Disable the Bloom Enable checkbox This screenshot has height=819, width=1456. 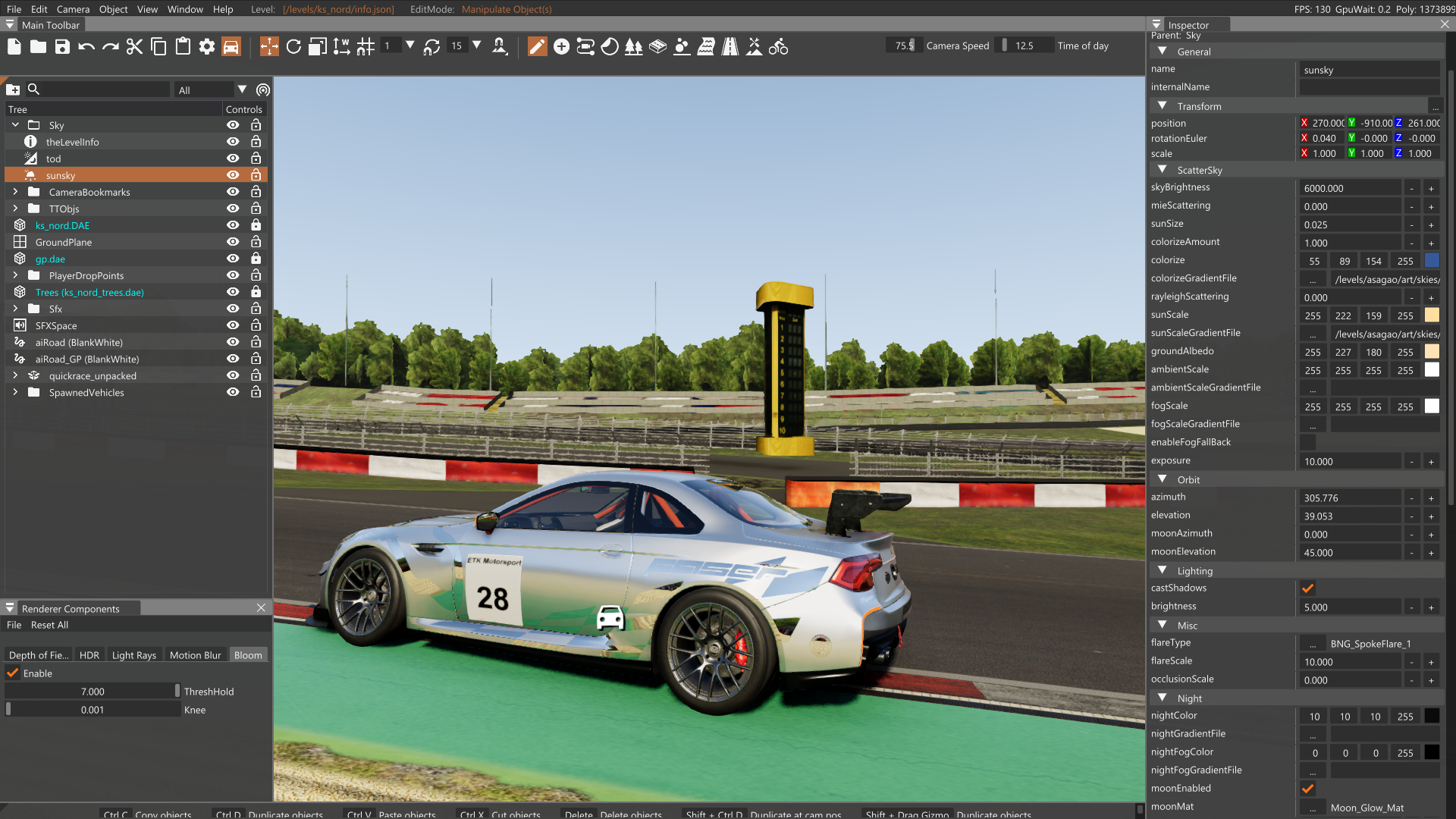[x=13, y=673]
